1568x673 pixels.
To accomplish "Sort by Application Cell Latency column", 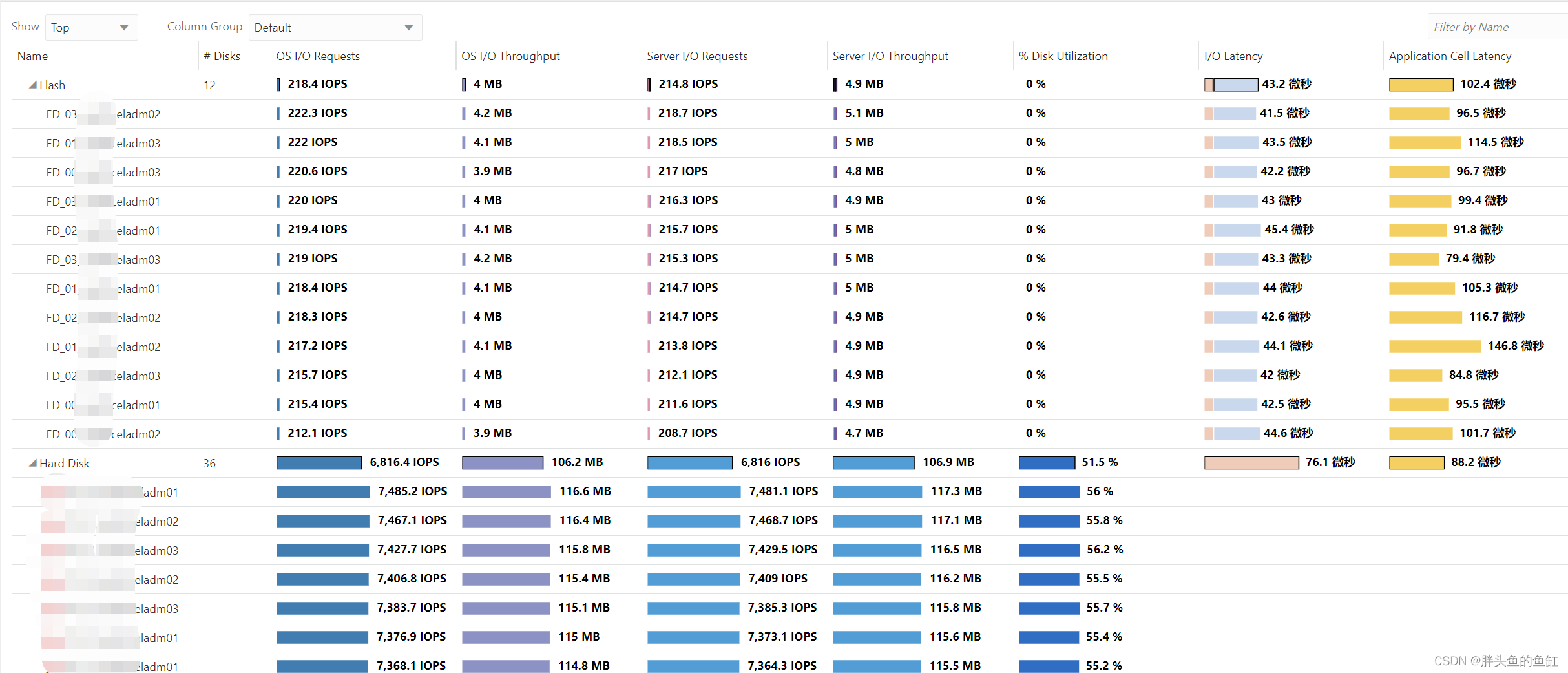I will [x=1450, y=56].
